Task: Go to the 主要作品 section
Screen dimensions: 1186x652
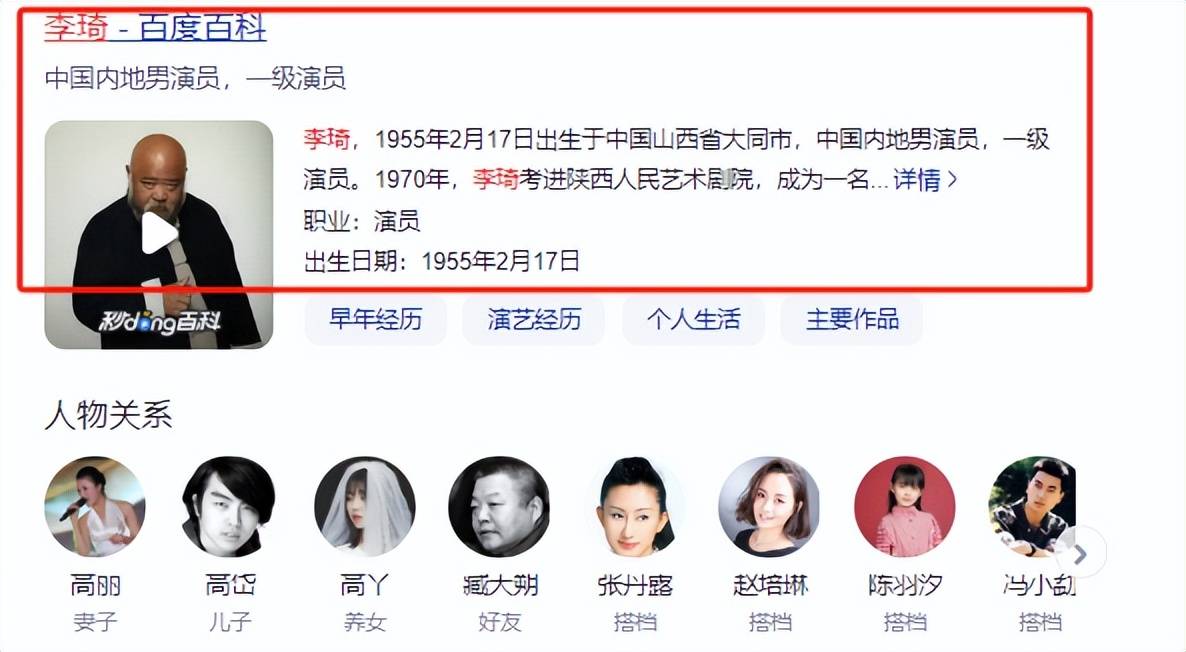Action: pos(852,320)
